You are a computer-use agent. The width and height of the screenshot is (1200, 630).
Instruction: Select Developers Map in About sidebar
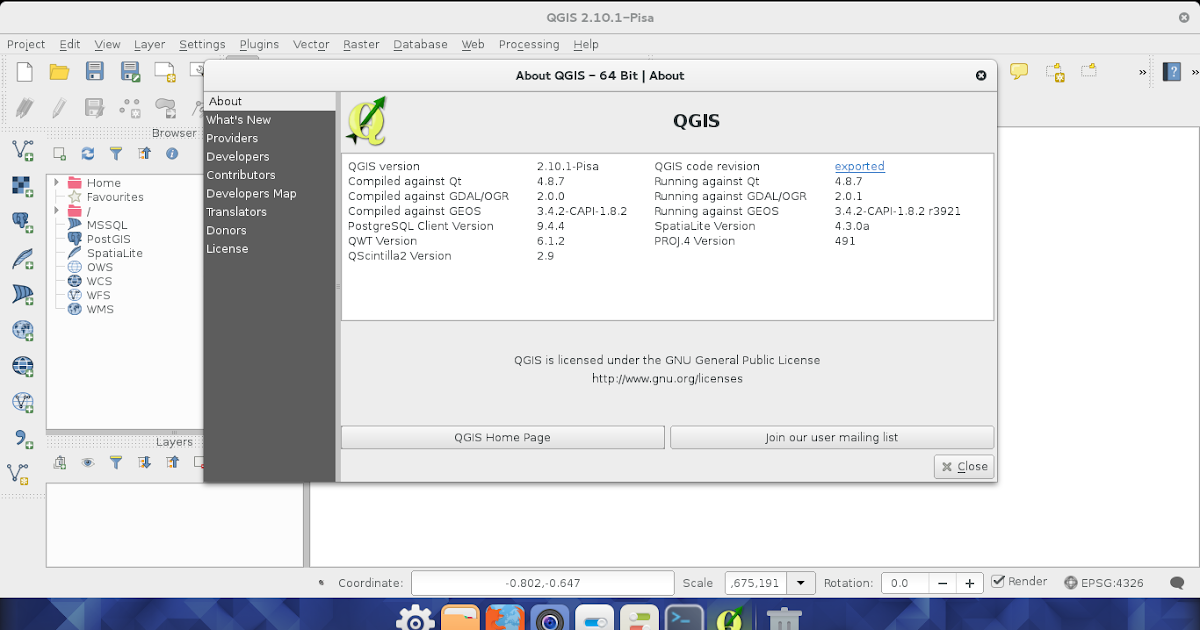point(269,193)
